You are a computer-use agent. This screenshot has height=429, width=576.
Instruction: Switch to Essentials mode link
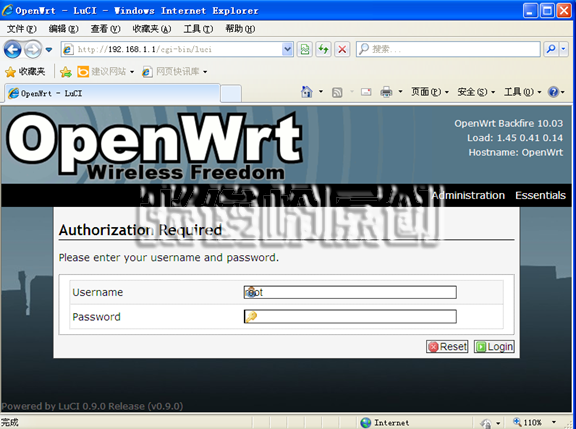point(540,195)
